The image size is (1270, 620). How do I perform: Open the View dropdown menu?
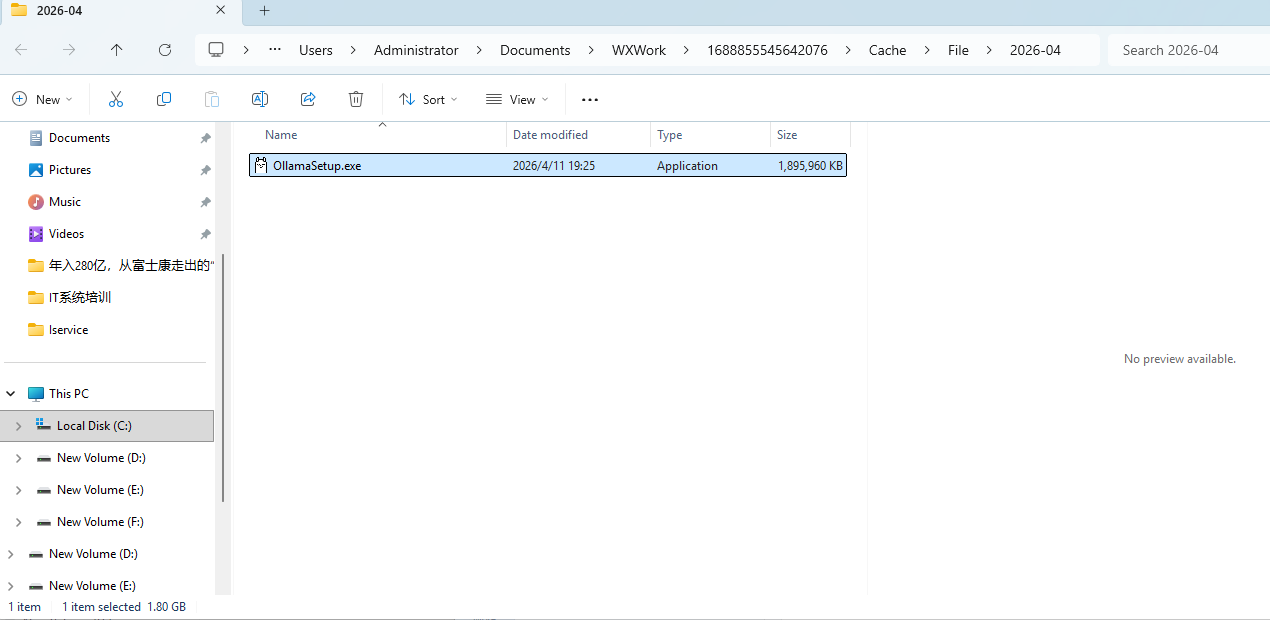pos(517,99)
